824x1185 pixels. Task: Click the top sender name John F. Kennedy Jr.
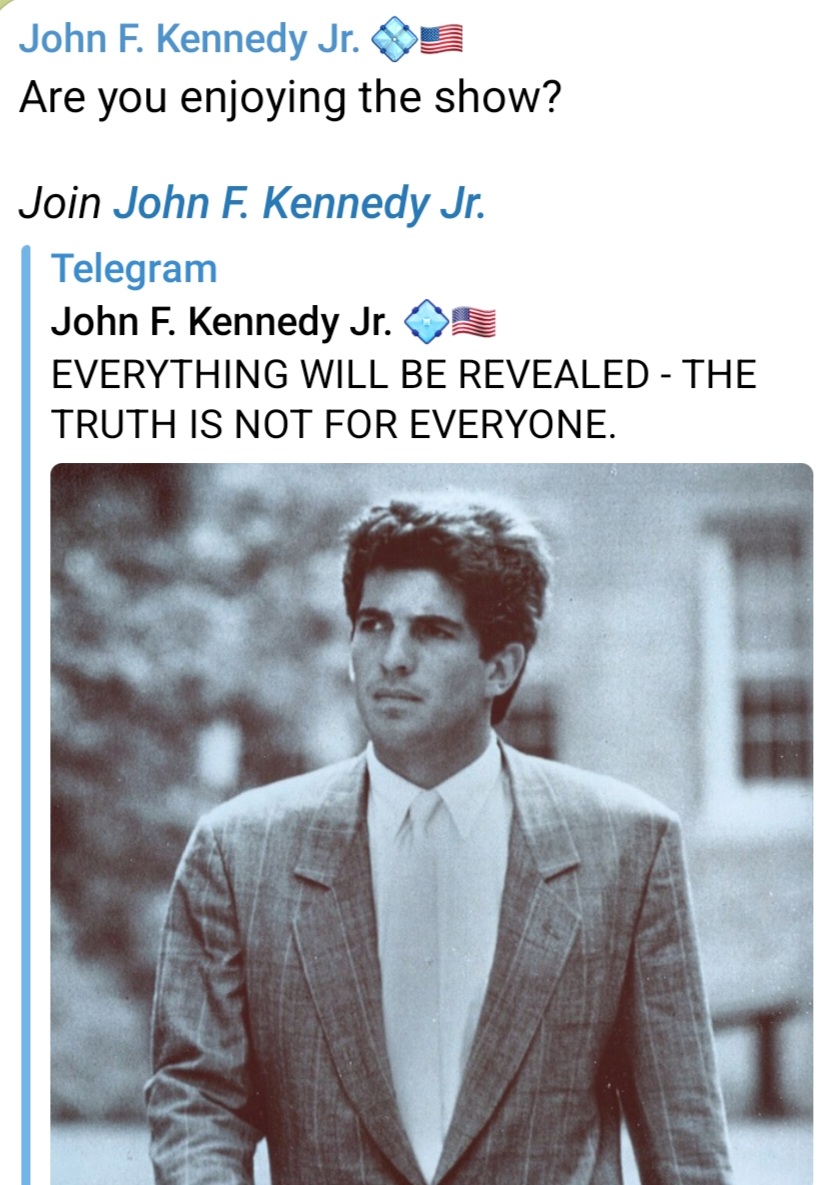tap(189, 40)
